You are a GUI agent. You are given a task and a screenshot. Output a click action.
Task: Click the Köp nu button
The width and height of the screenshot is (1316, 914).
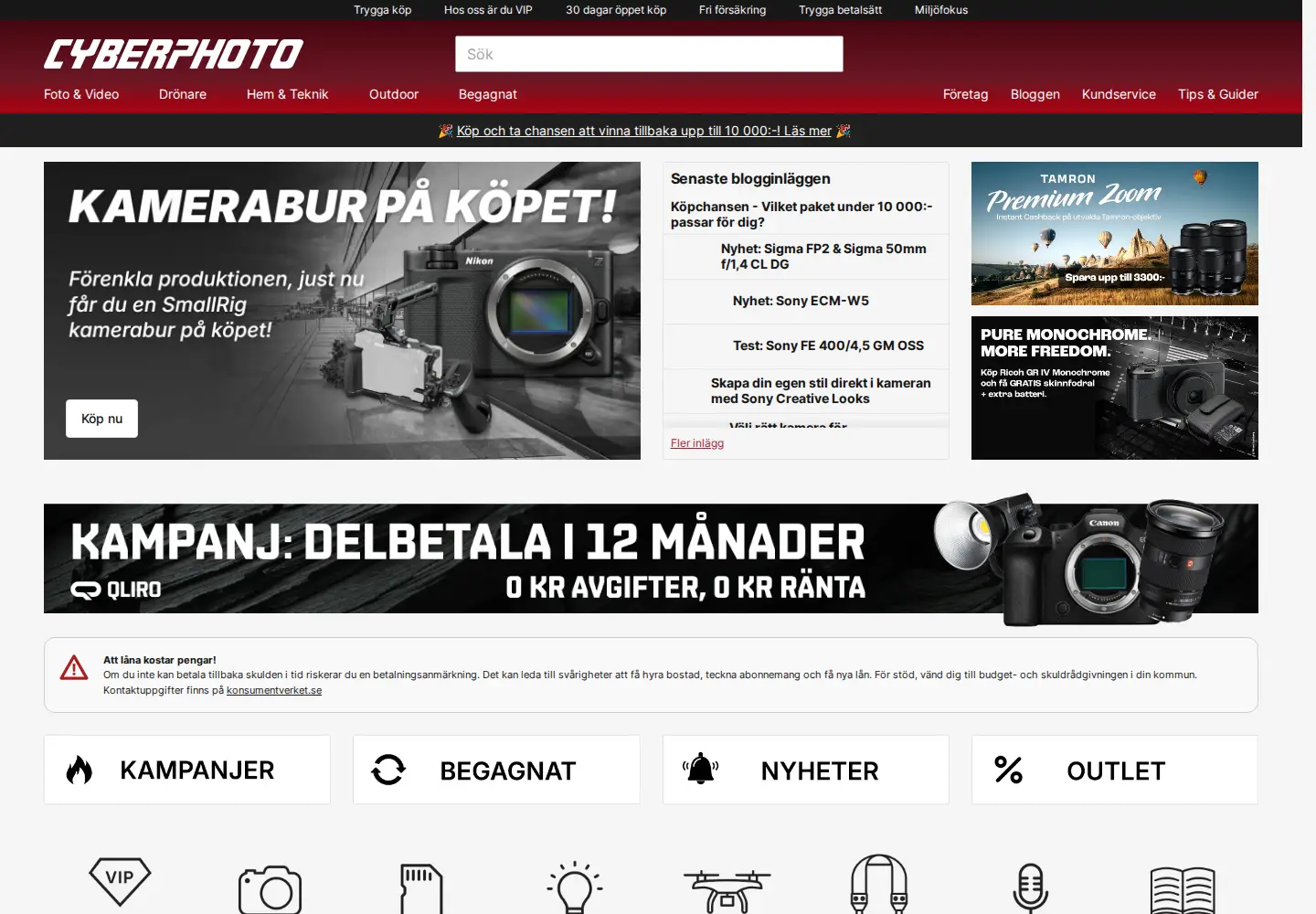pyautogui.click(x=101, y=419)
